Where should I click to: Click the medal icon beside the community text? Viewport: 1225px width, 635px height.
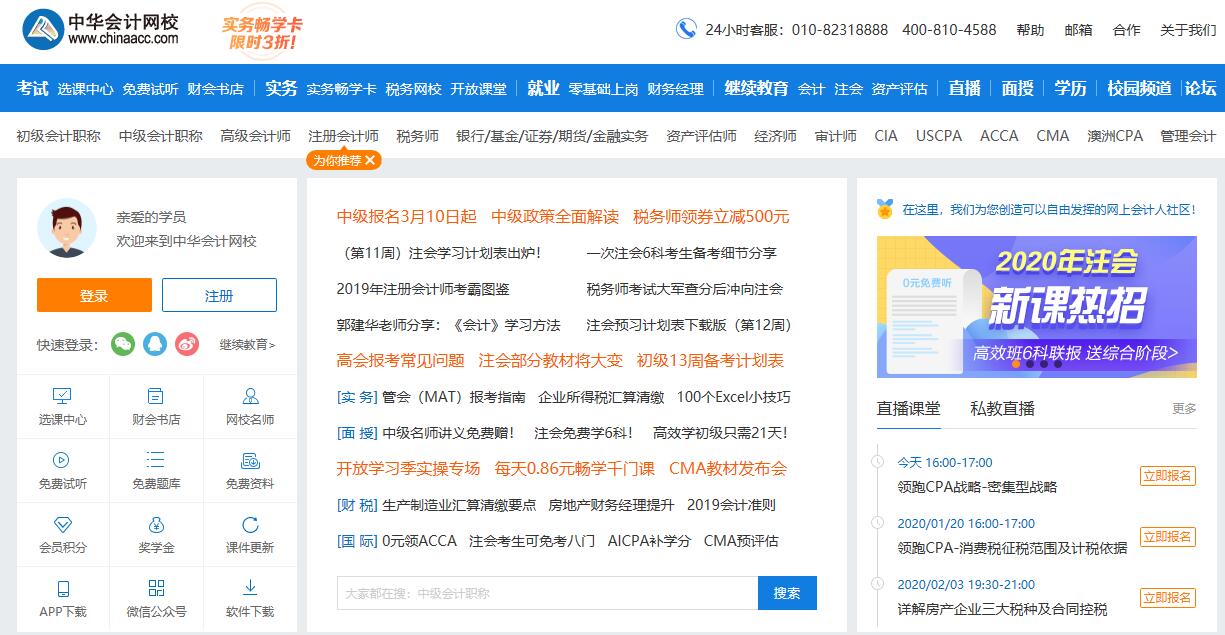click(885, 209)
